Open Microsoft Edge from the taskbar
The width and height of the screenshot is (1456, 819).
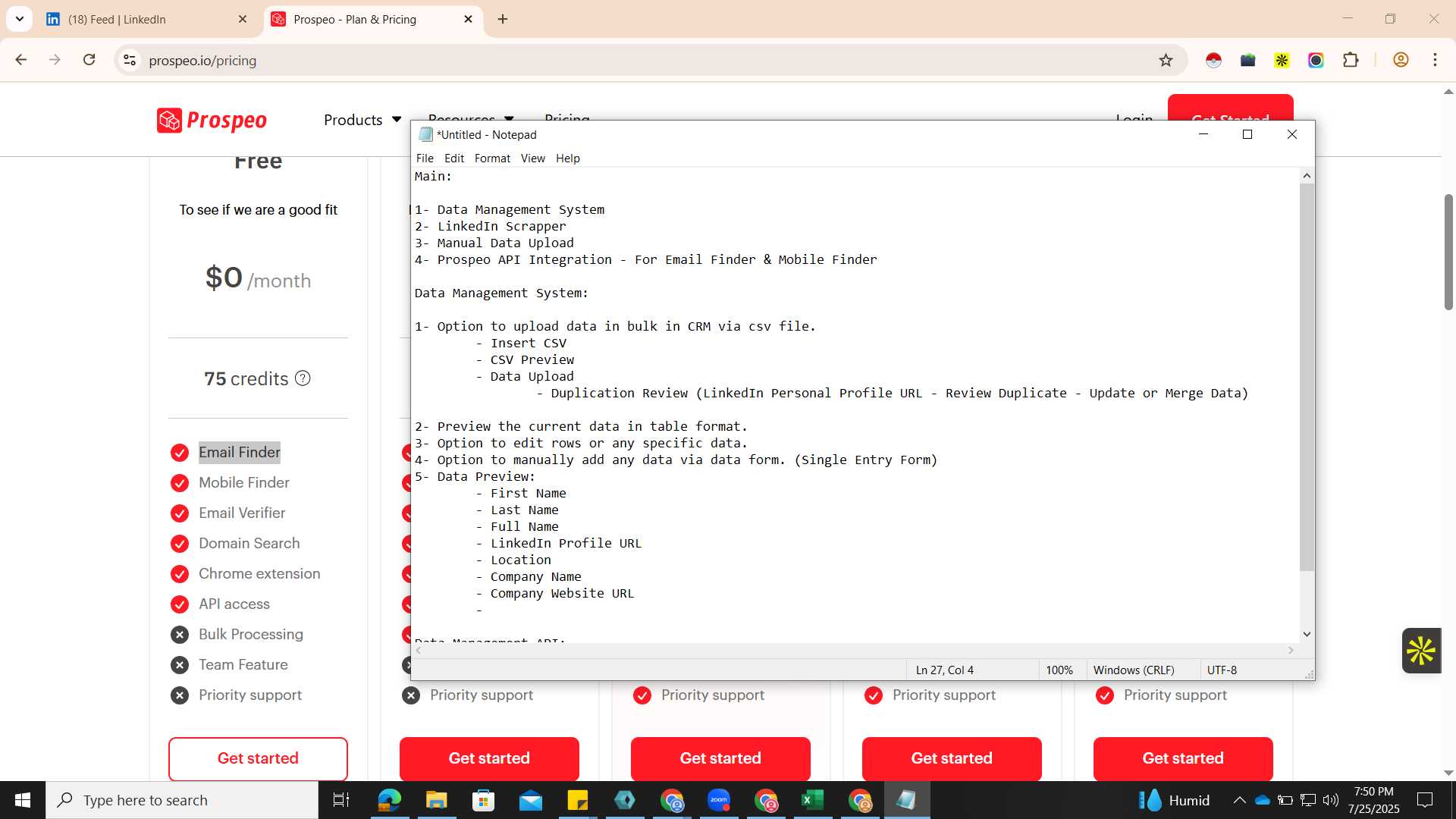point(389,800)
